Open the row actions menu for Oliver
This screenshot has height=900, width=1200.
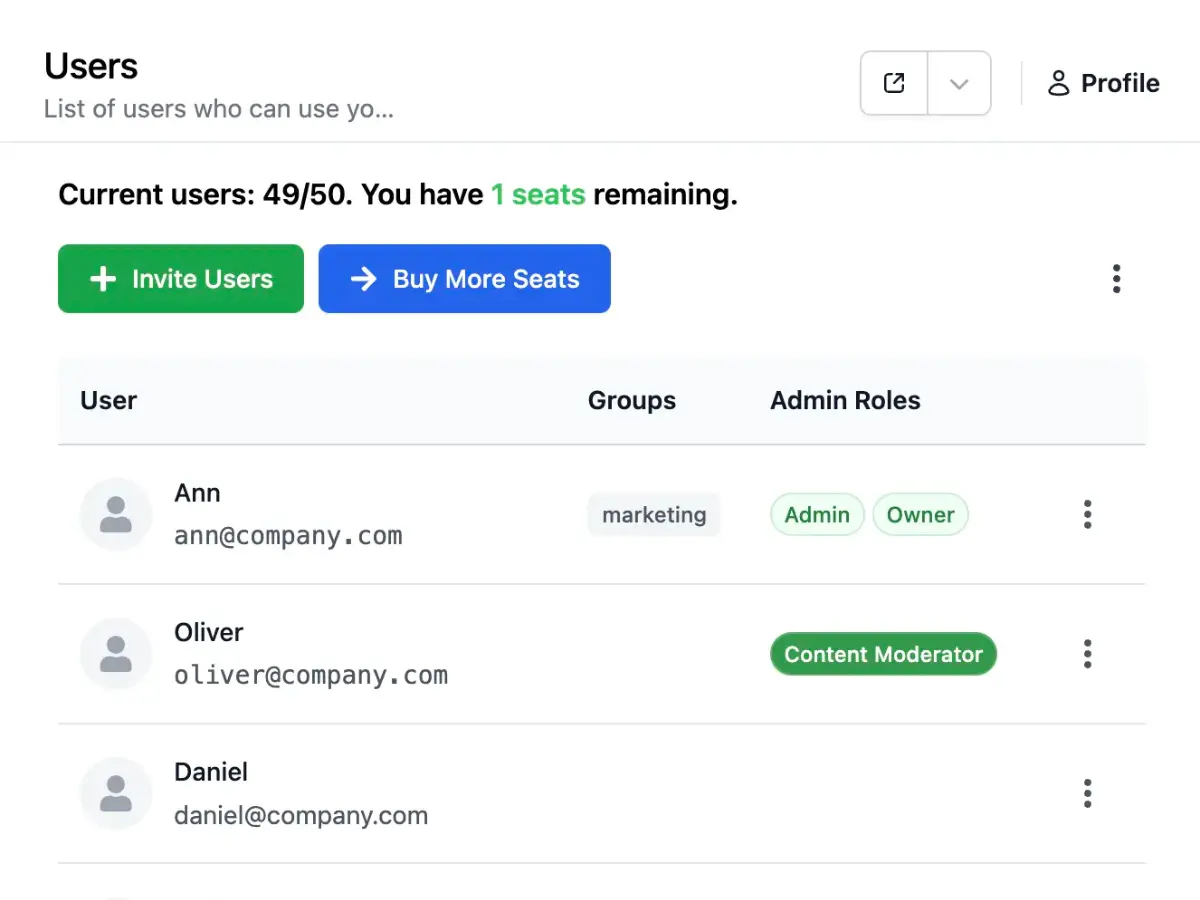[1087, 654]
